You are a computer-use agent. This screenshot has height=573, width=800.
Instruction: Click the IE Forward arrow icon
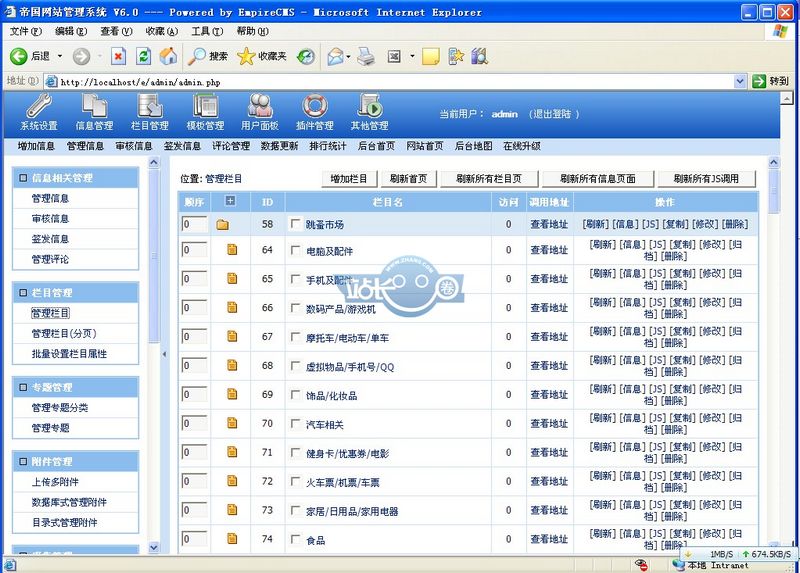pos(81,56)
